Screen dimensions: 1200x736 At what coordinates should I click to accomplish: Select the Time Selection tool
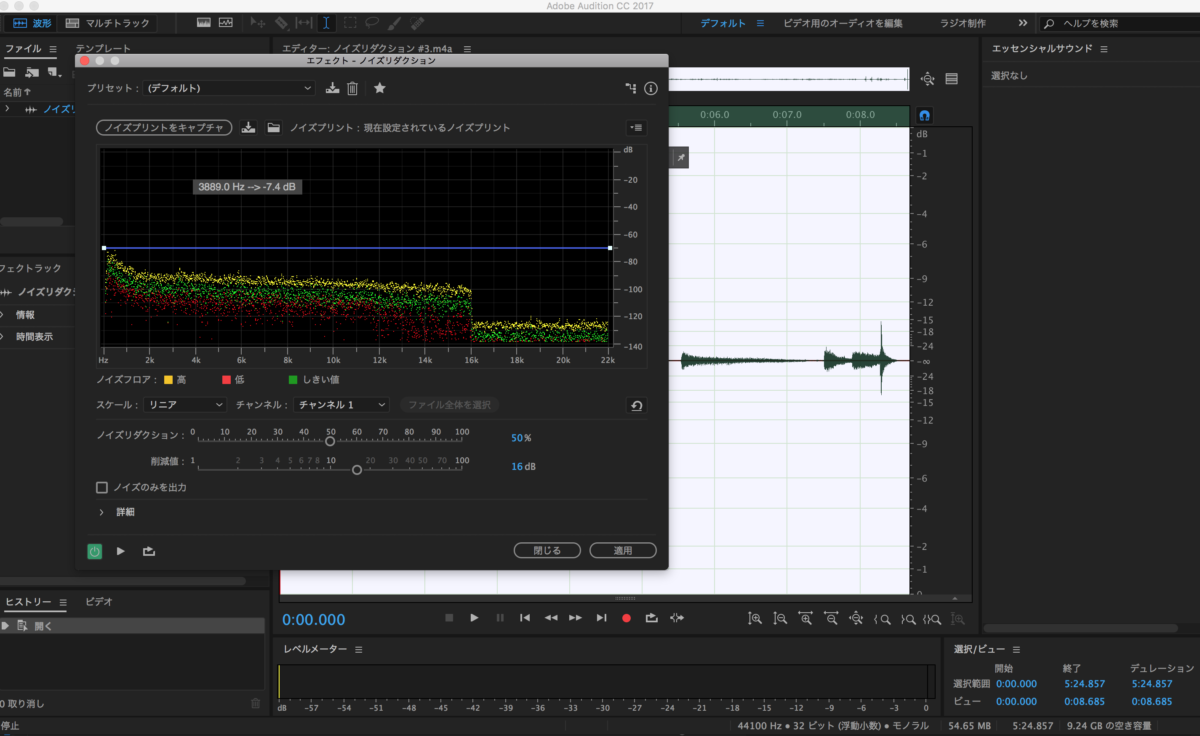tap(326, 23)
